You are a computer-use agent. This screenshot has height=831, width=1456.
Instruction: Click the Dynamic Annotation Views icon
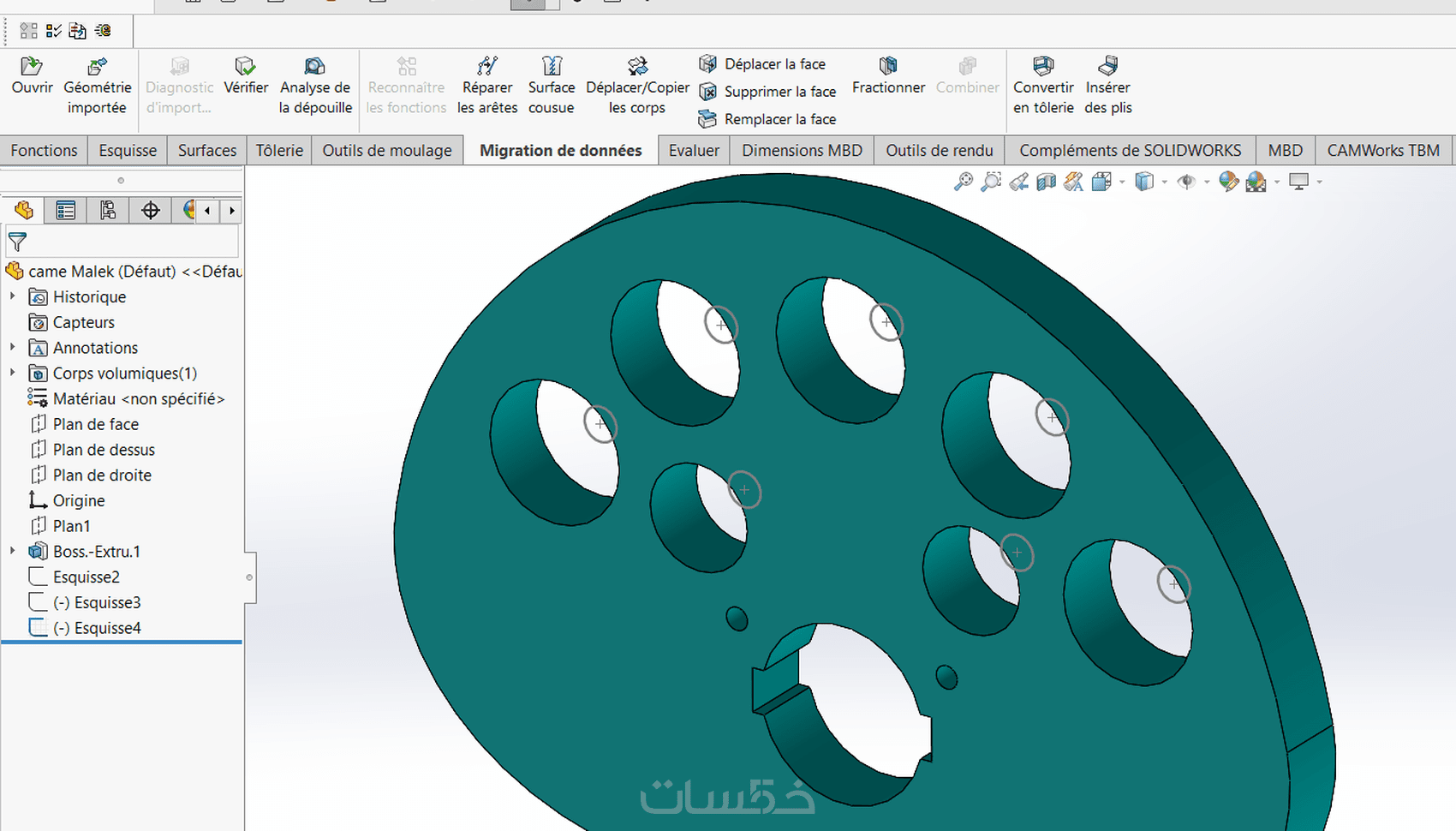(x=1073, y=182)
